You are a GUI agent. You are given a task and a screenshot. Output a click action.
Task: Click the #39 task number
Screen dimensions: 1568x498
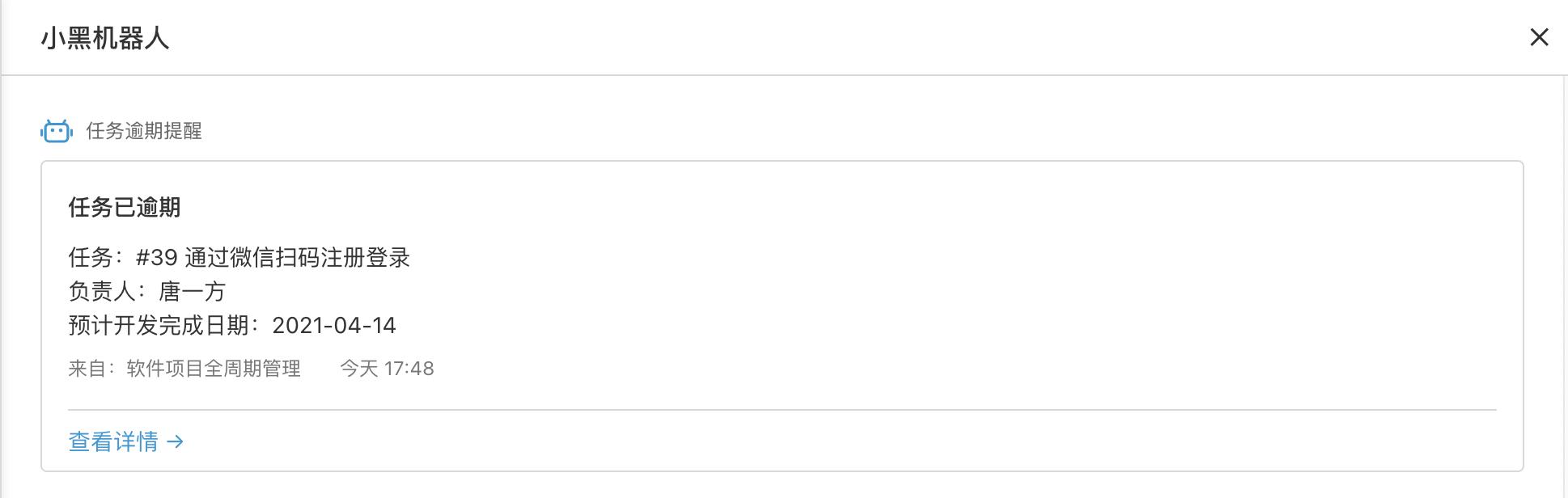click(156, 258)
